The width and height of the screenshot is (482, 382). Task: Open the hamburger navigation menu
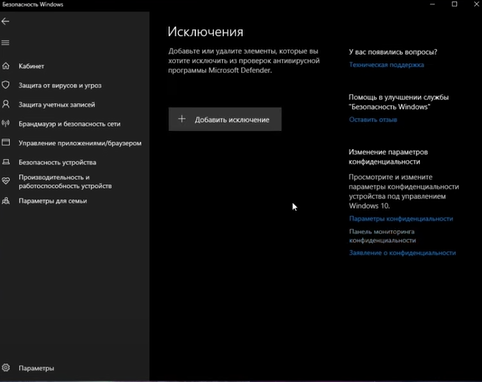click(5, 43)
